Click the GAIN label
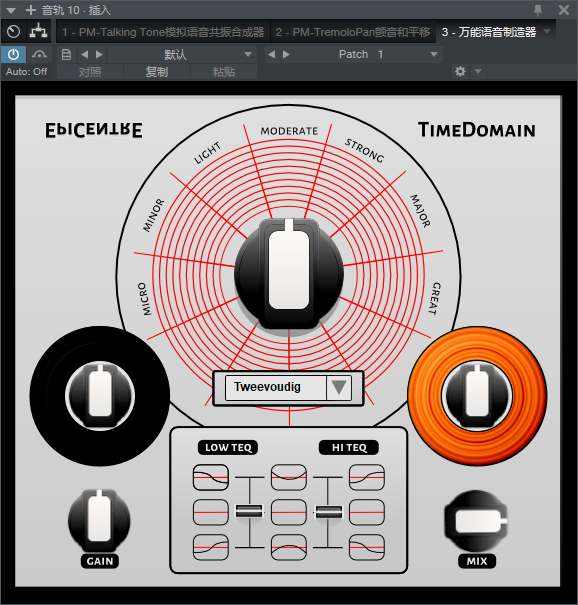The image size is (578, 605). pos(100,561)
